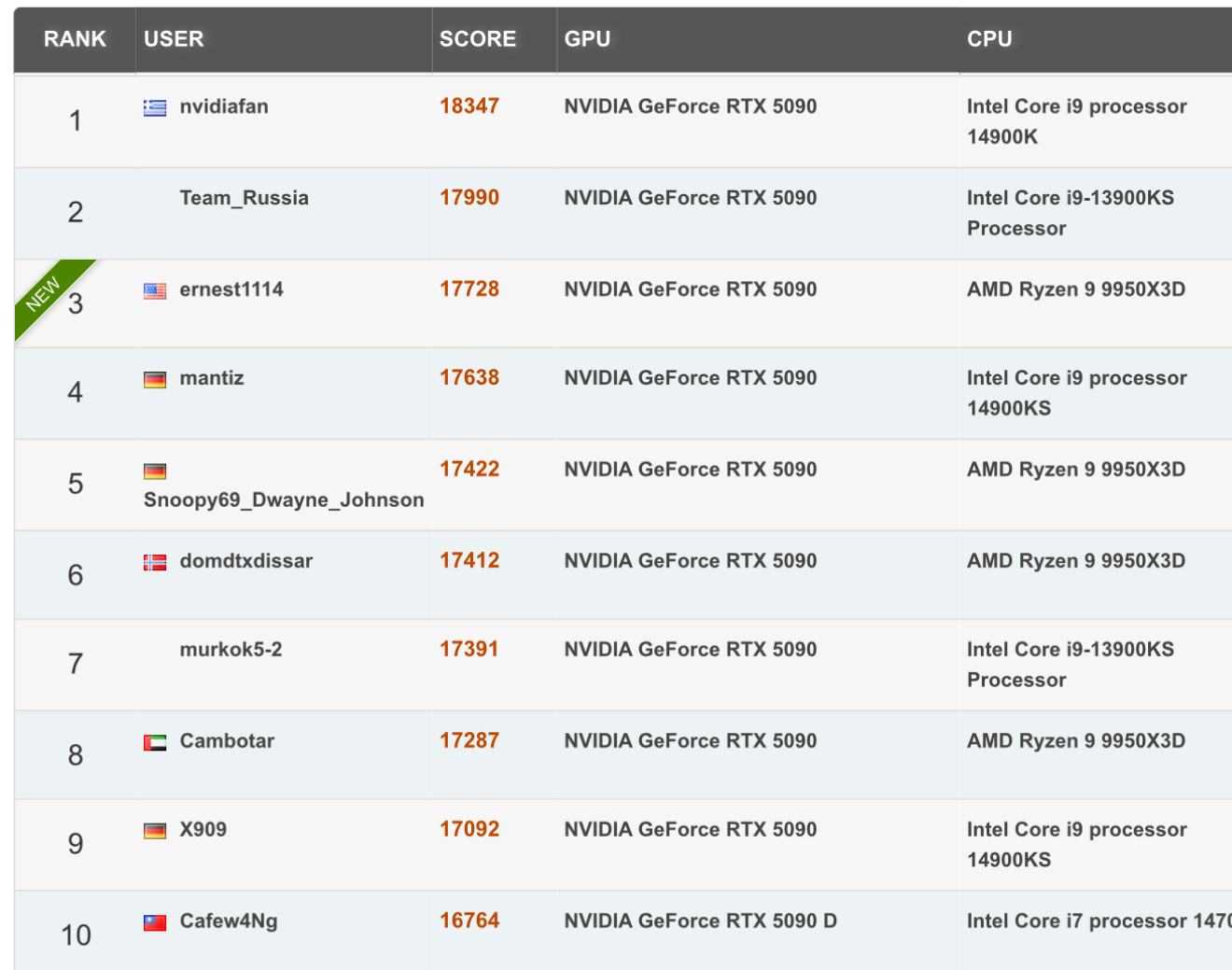Sort by the GPU column header

[758, 39]
